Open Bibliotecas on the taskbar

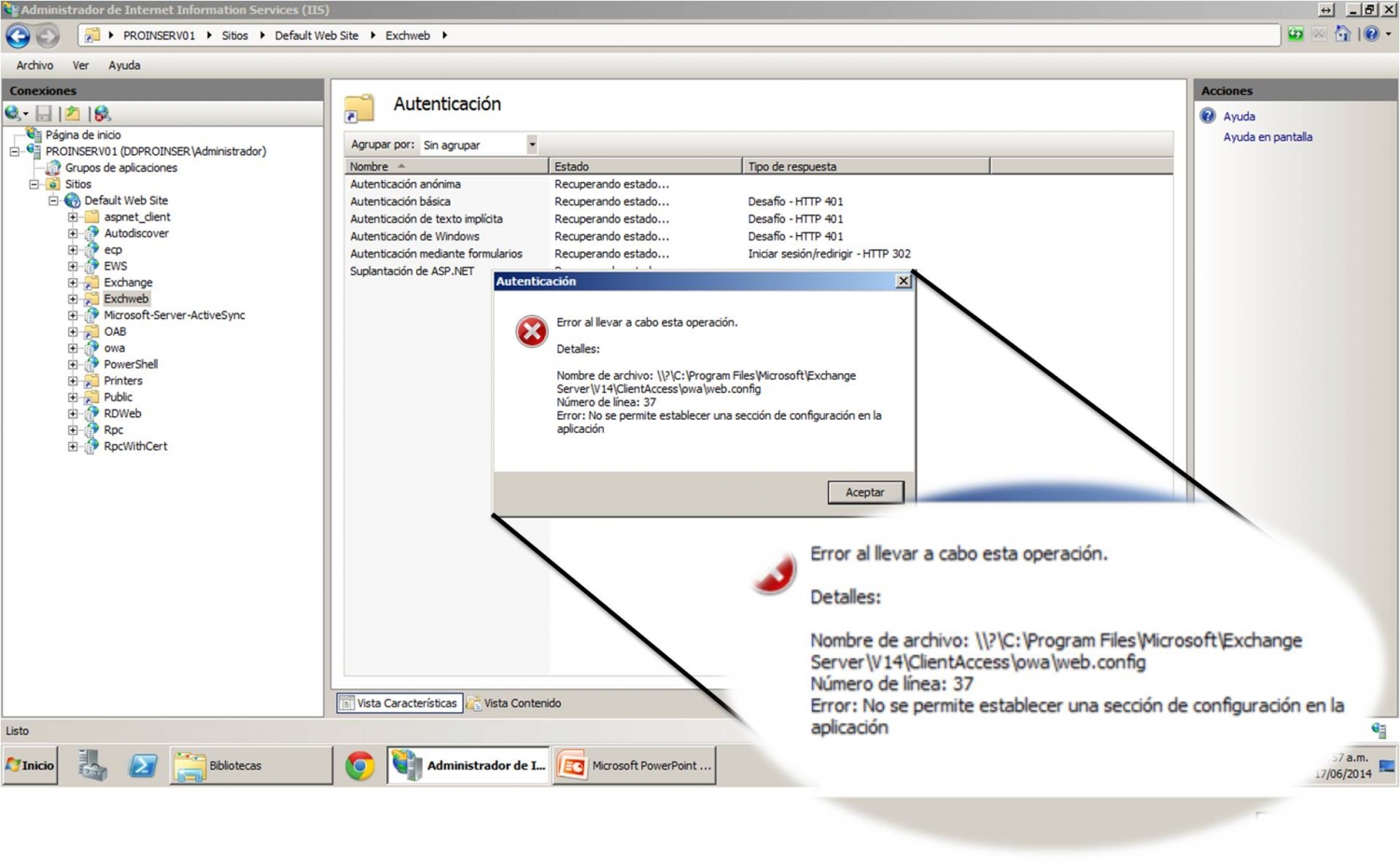pyautogui.click(x=250, y=766)
